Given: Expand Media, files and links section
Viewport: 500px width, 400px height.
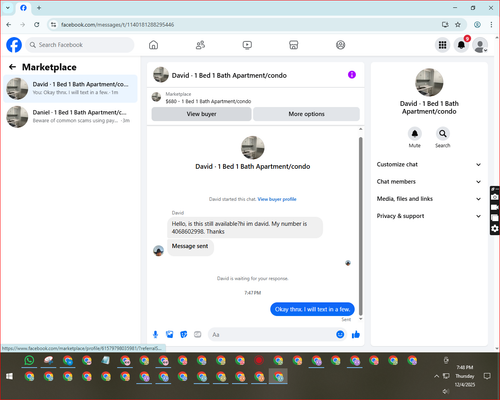Looking at the screenshot, I should pyautogui.click(x=429, y=199).
